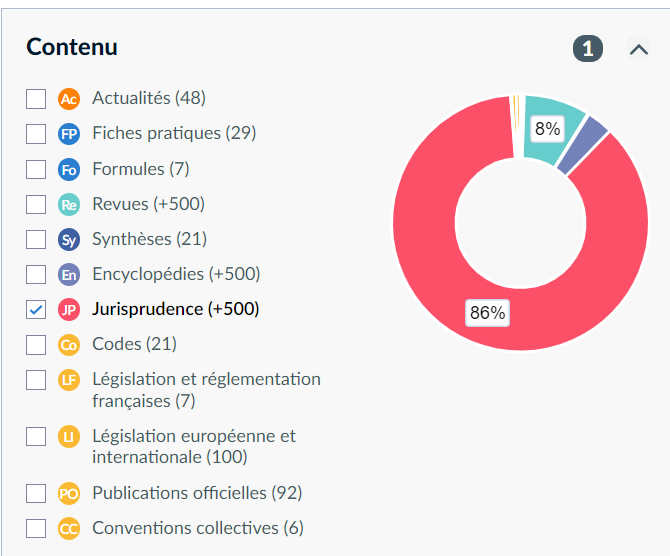Image resolution: width=670 pixels, height=556 pixels.
Task: Click the Formules (7) label text
Action: tap(141, 169)
